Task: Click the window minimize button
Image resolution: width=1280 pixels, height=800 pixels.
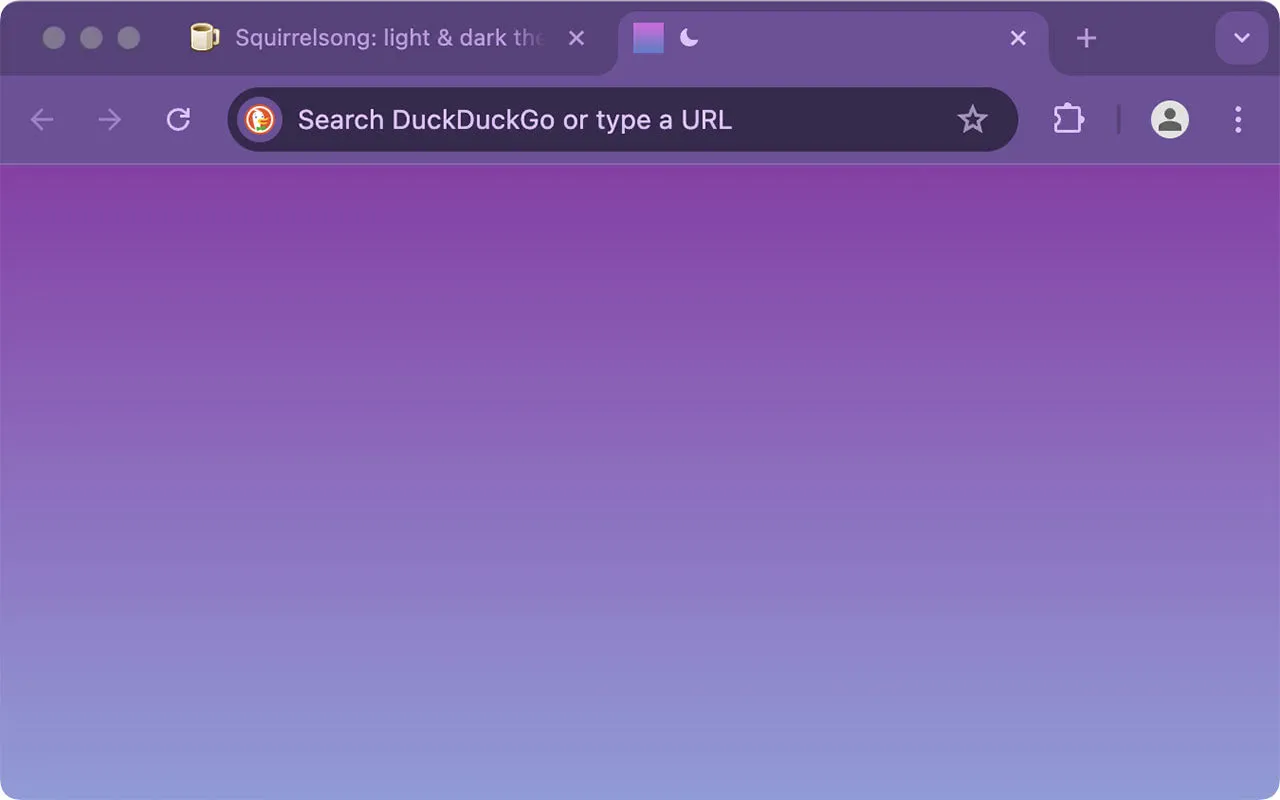Action: [91, 38]
